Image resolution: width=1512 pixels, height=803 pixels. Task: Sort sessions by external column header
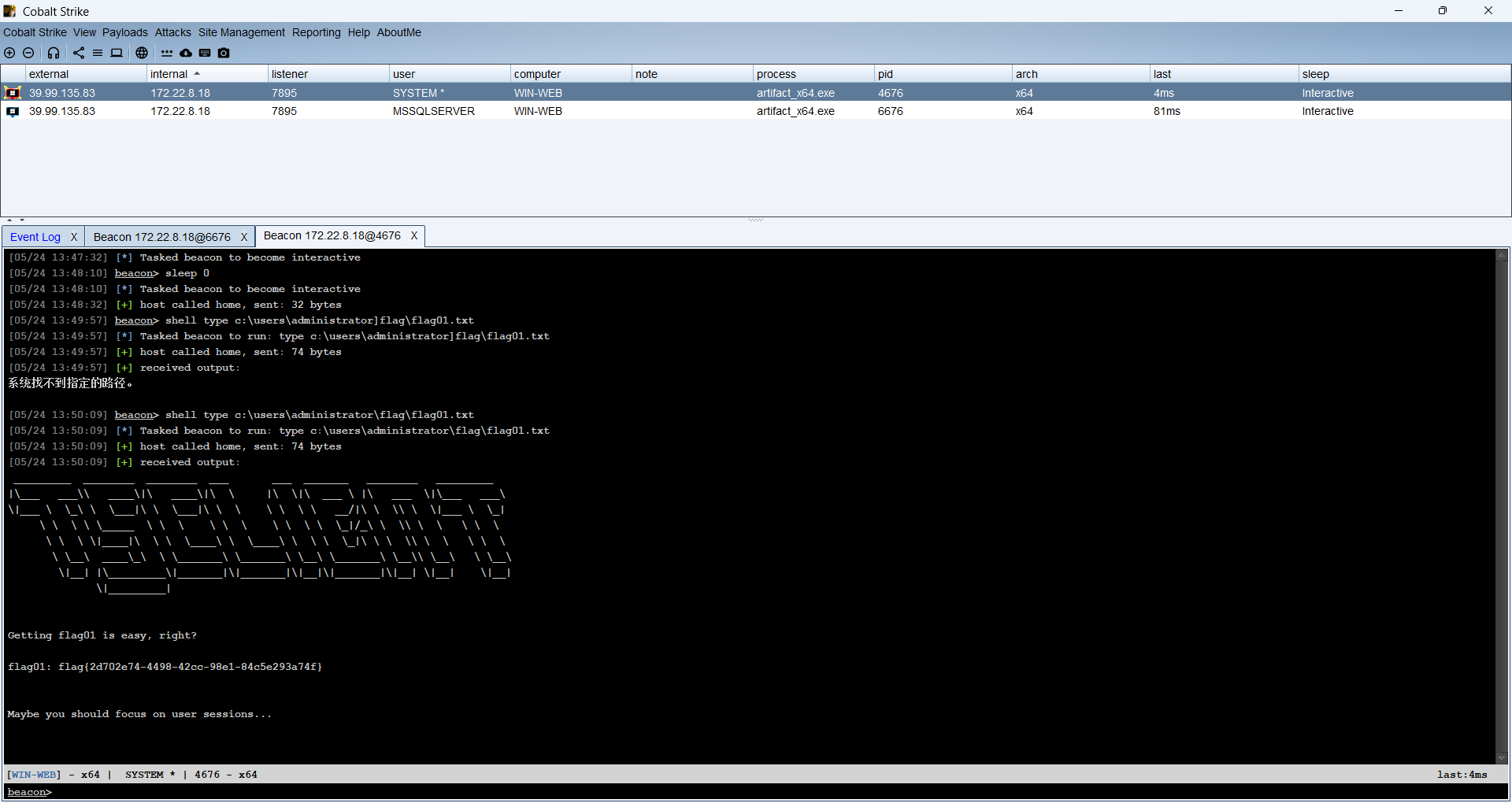(x=86, y=74)
